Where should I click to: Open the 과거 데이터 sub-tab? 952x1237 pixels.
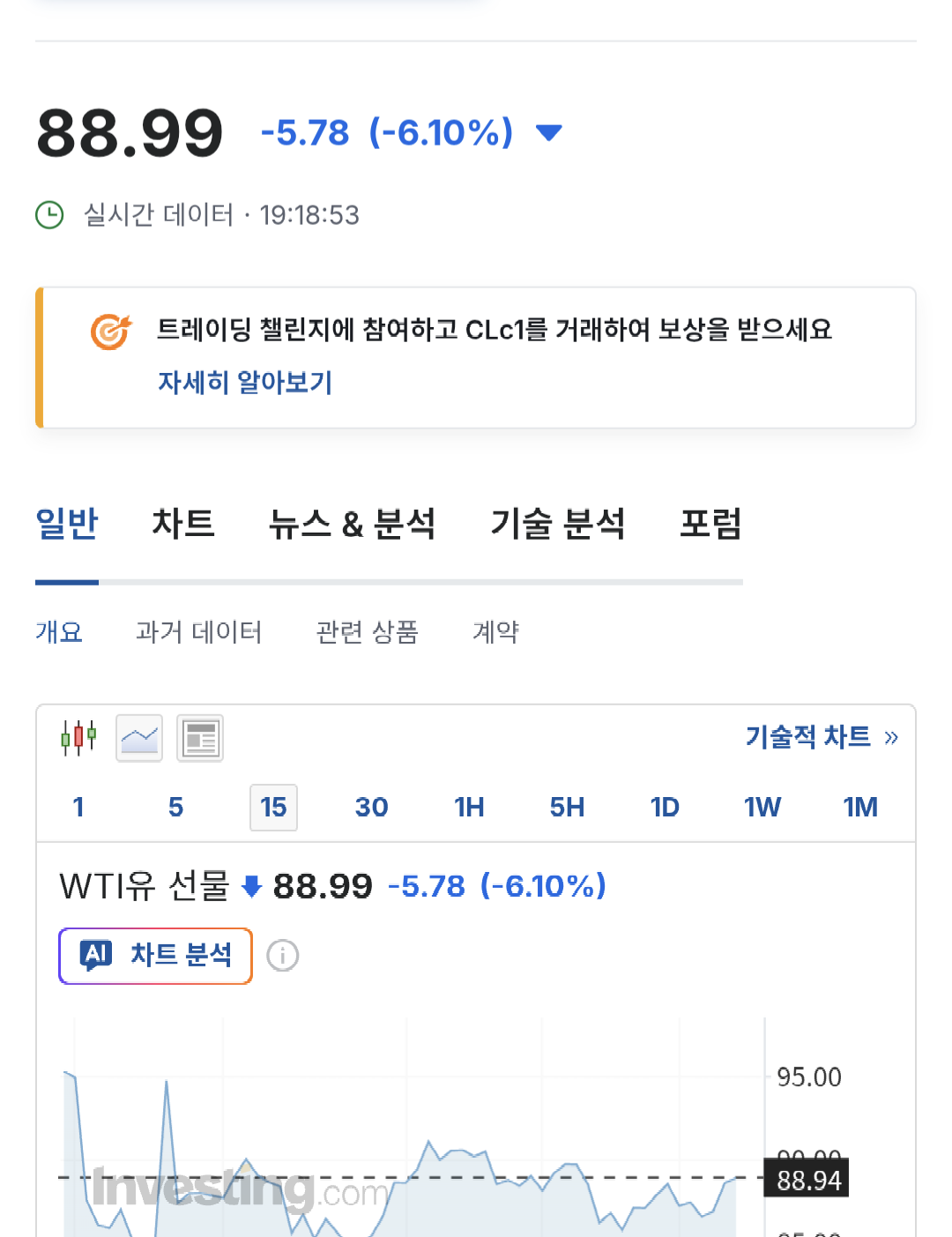click(198, 631)
